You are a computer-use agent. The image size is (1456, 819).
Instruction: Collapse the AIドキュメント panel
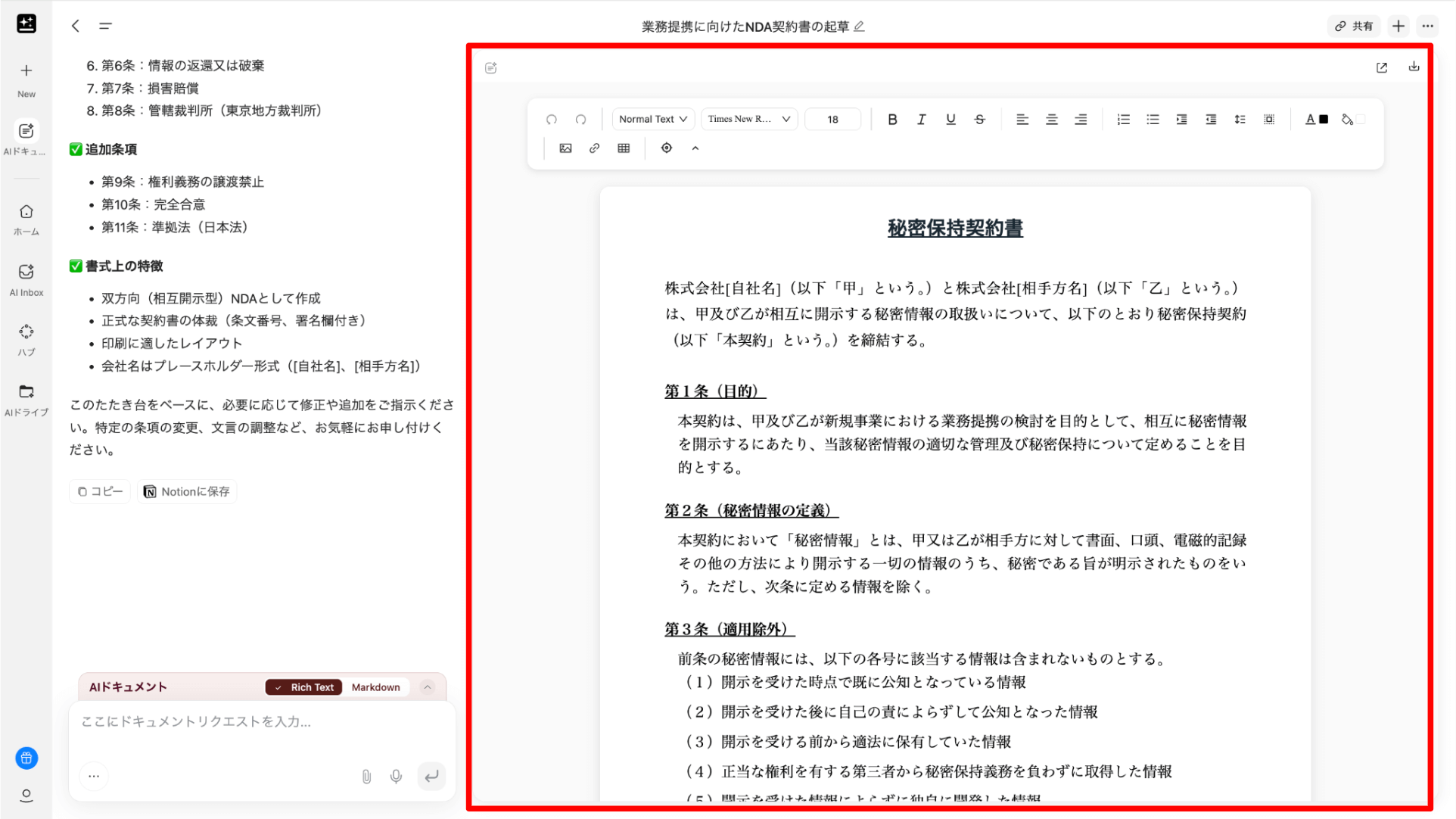[428, 687]
